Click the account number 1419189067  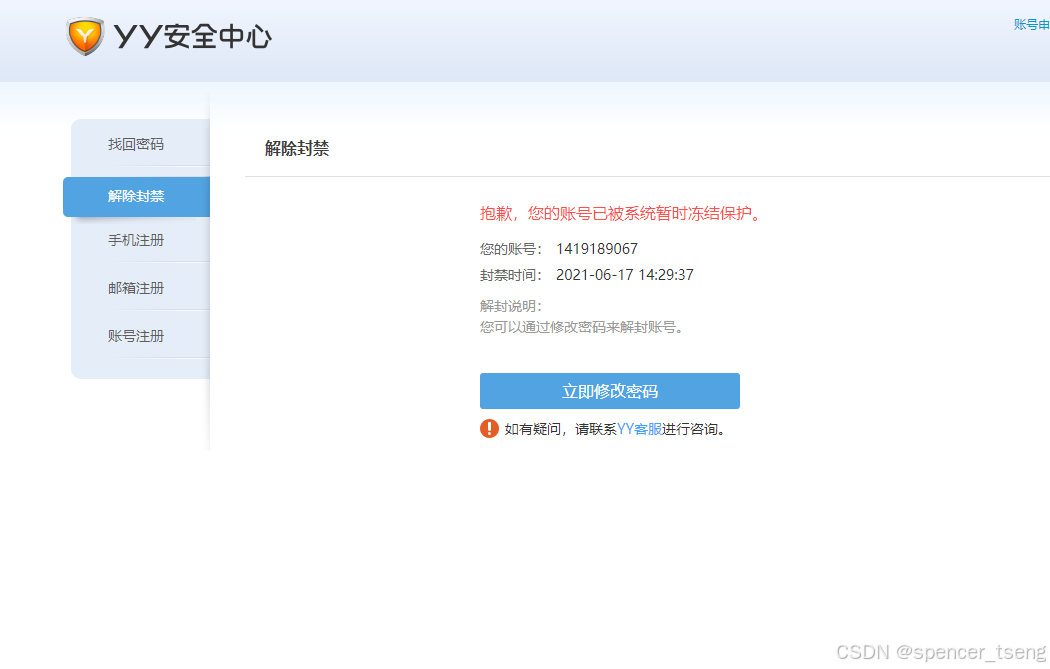click(597, 249)
